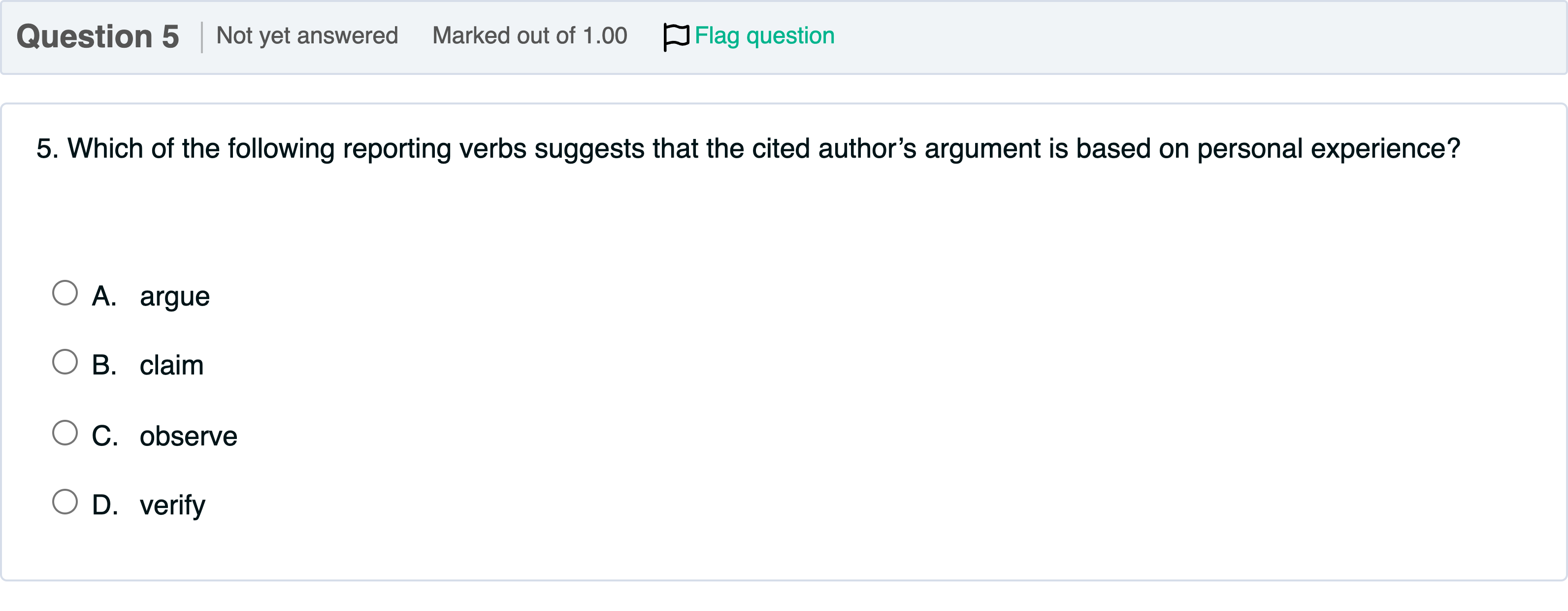Select radio button for option B

coord(65,362)
